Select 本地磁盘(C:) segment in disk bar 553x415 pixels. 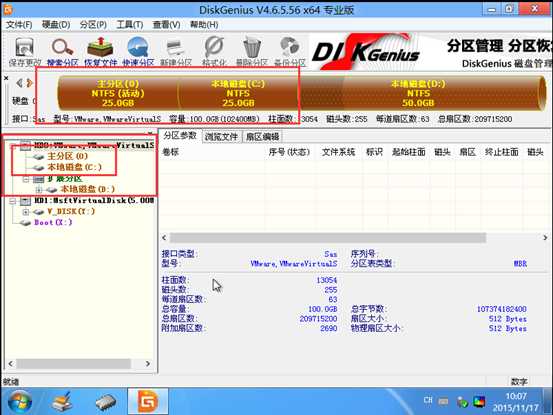[238, 93]
